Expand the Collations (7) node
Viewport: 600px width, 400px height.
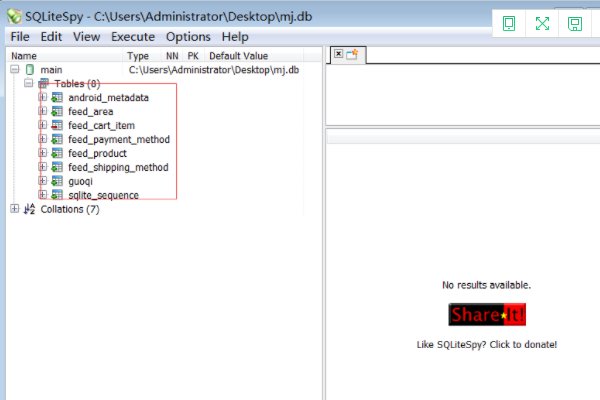(x=14, y=210)
